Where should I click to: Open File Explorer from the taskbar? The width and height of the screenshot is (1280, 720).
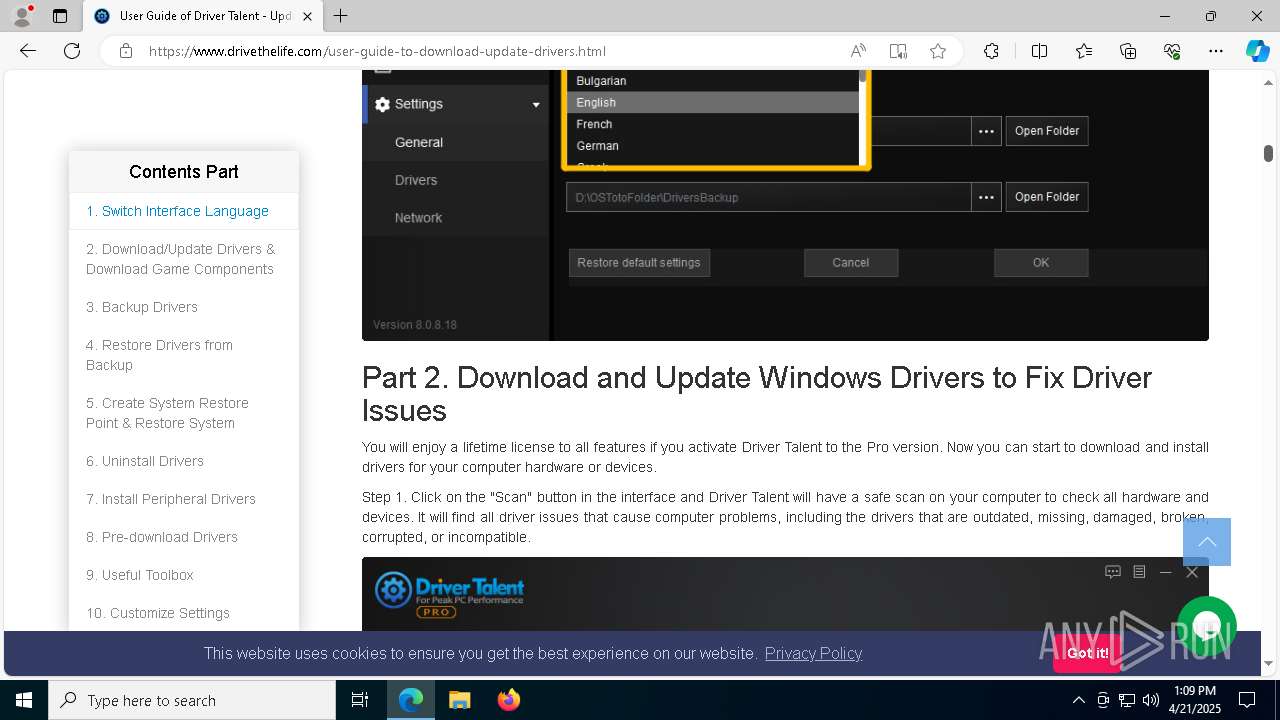point(459,700)
